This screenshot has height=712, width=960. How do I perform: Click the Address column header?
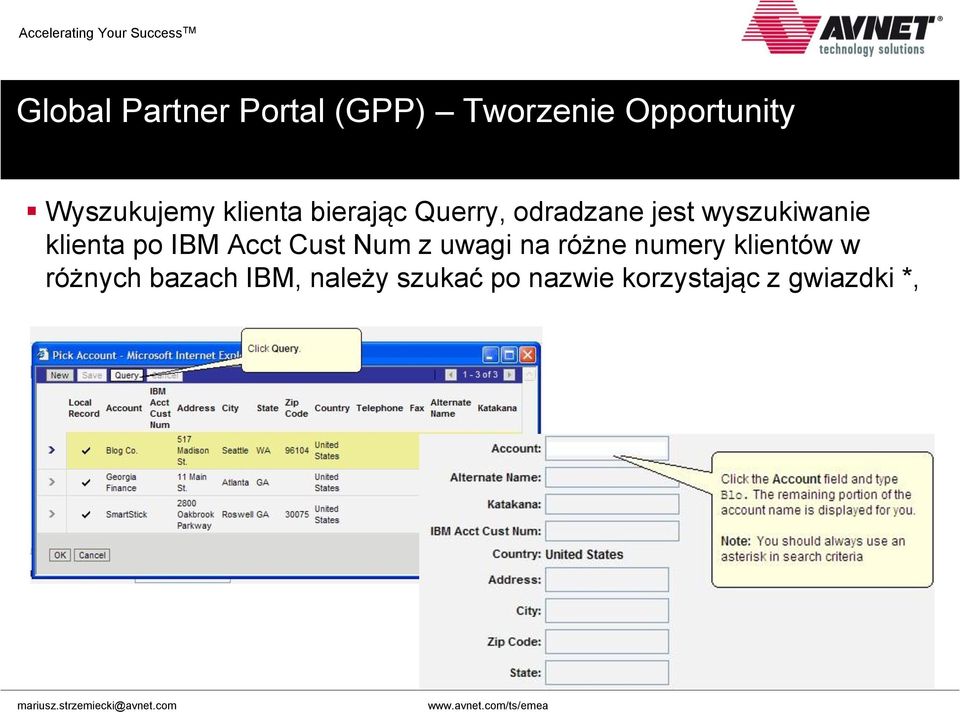[196, 408]
